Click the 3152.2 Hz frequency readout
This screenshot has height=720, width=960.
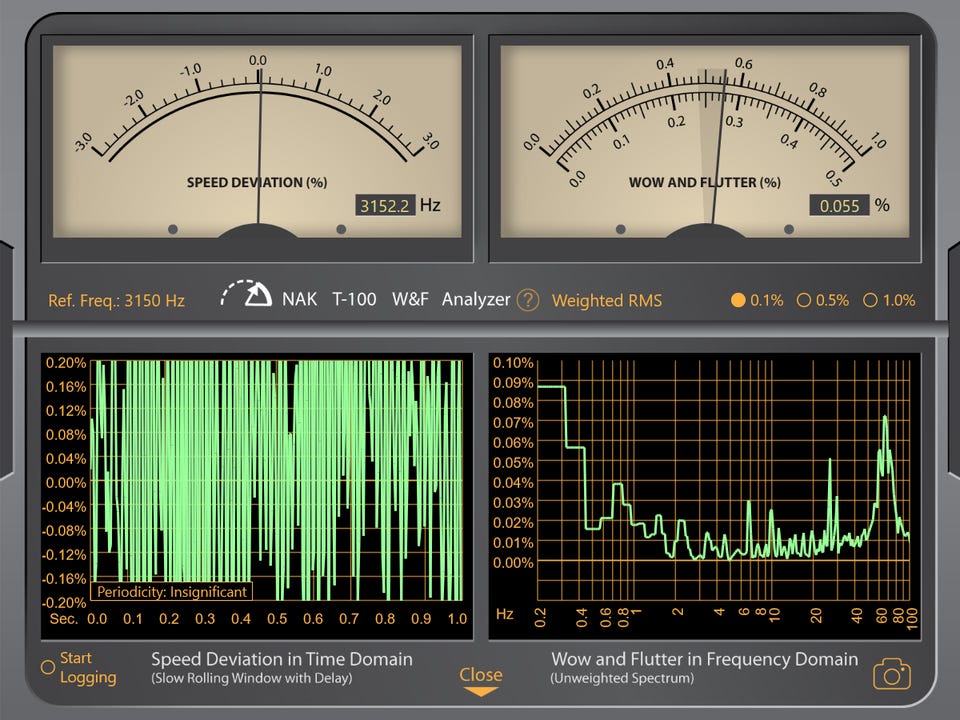[x=386, y=206]
